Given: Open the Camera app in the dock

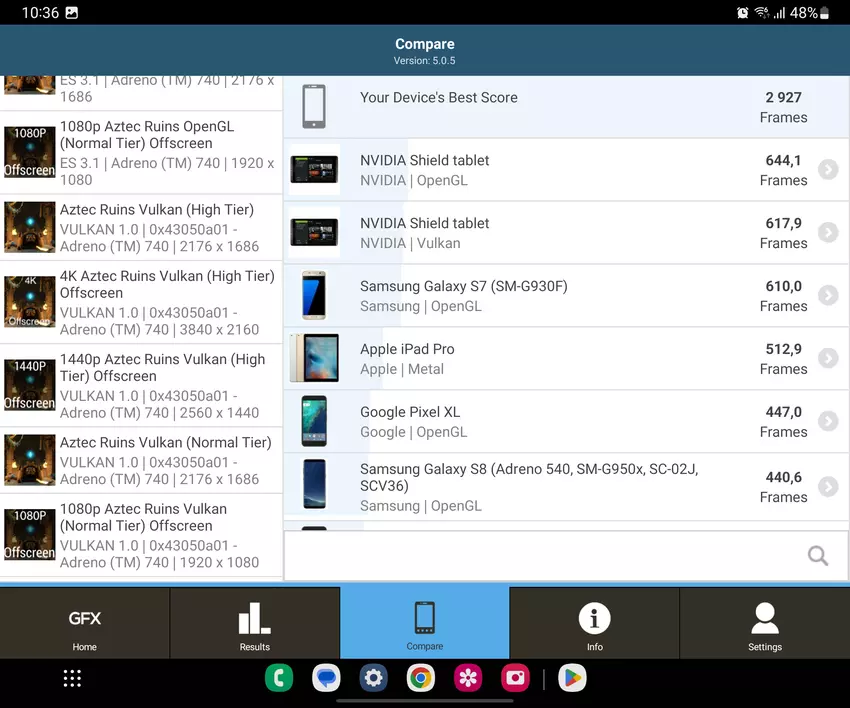Looking at the screenshot, I should click(x=515, y=678).
